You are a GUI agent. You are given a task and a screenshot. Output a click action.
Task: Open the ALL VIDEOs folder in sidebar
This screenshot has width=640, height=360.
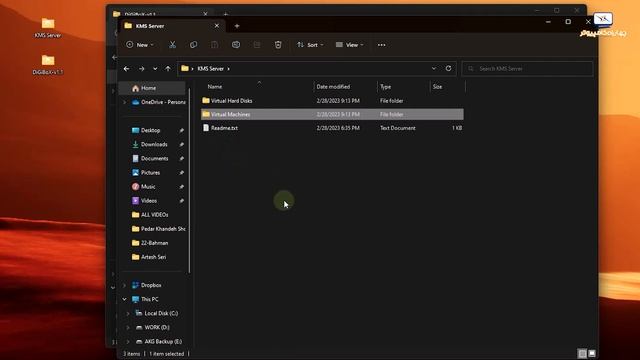tap(150, 215)
